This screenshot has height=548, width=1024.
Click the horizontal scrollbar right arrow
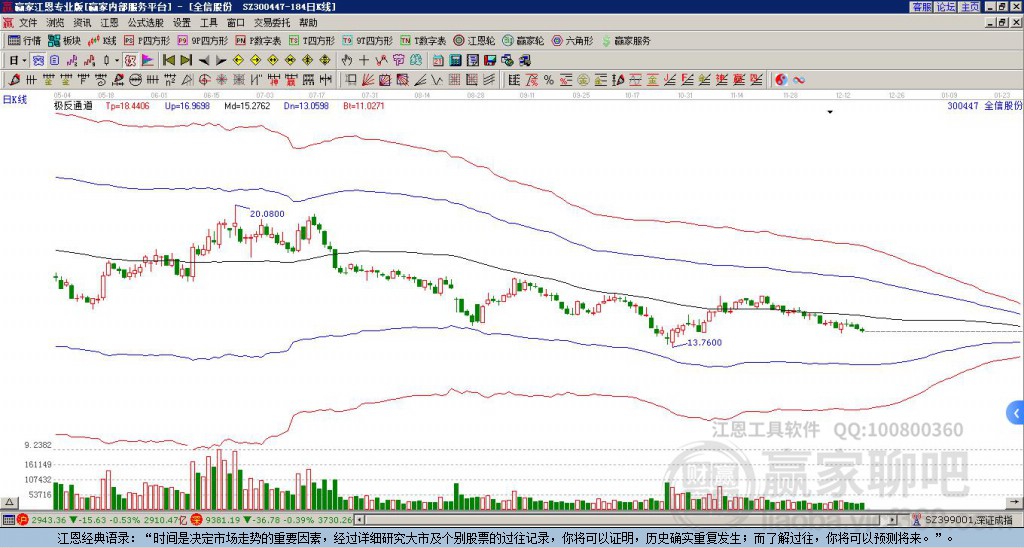(893, 520)
